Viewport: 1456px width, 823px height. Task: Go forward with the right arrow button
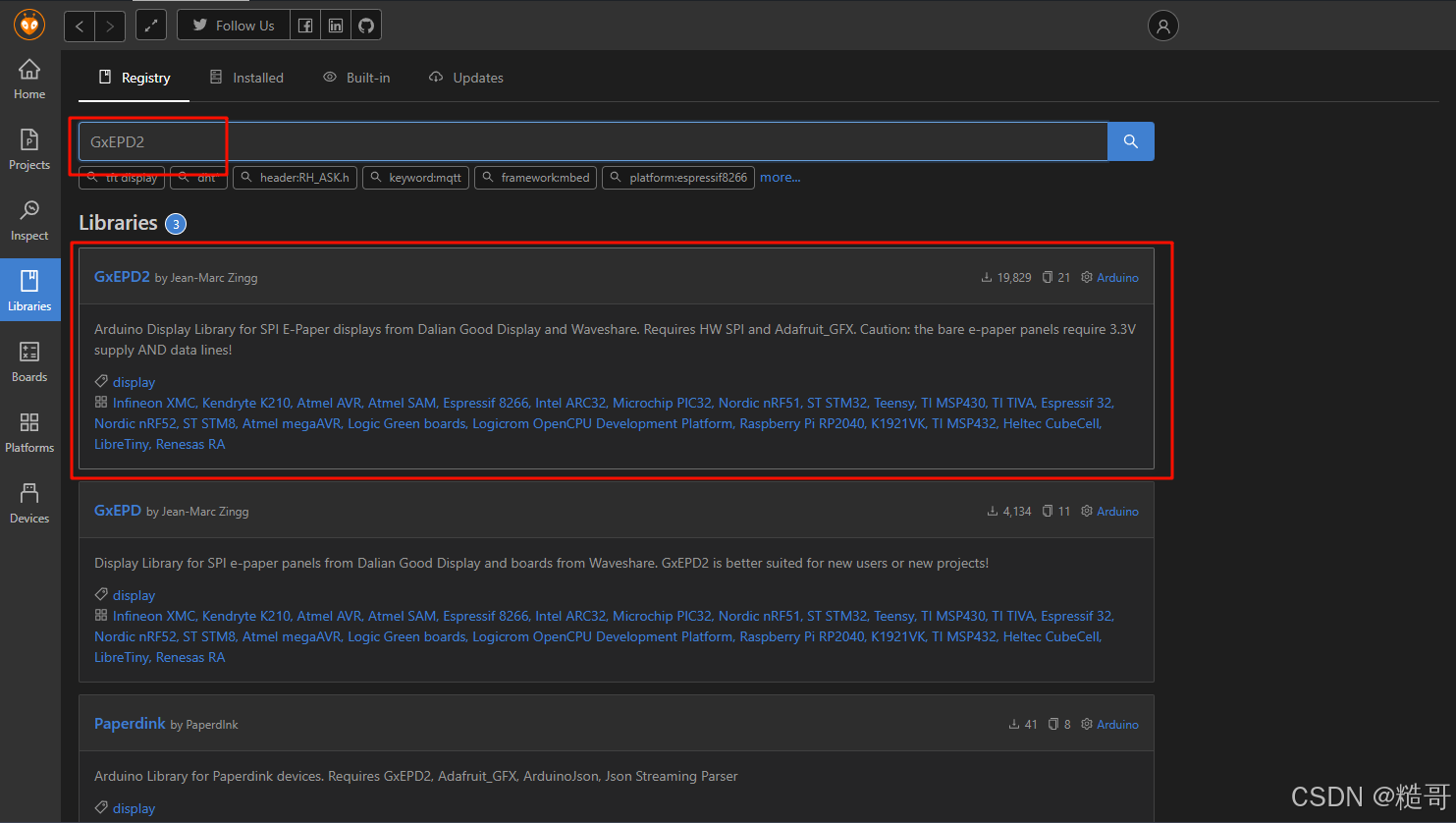pyautogui.click(x=110, y=26)
